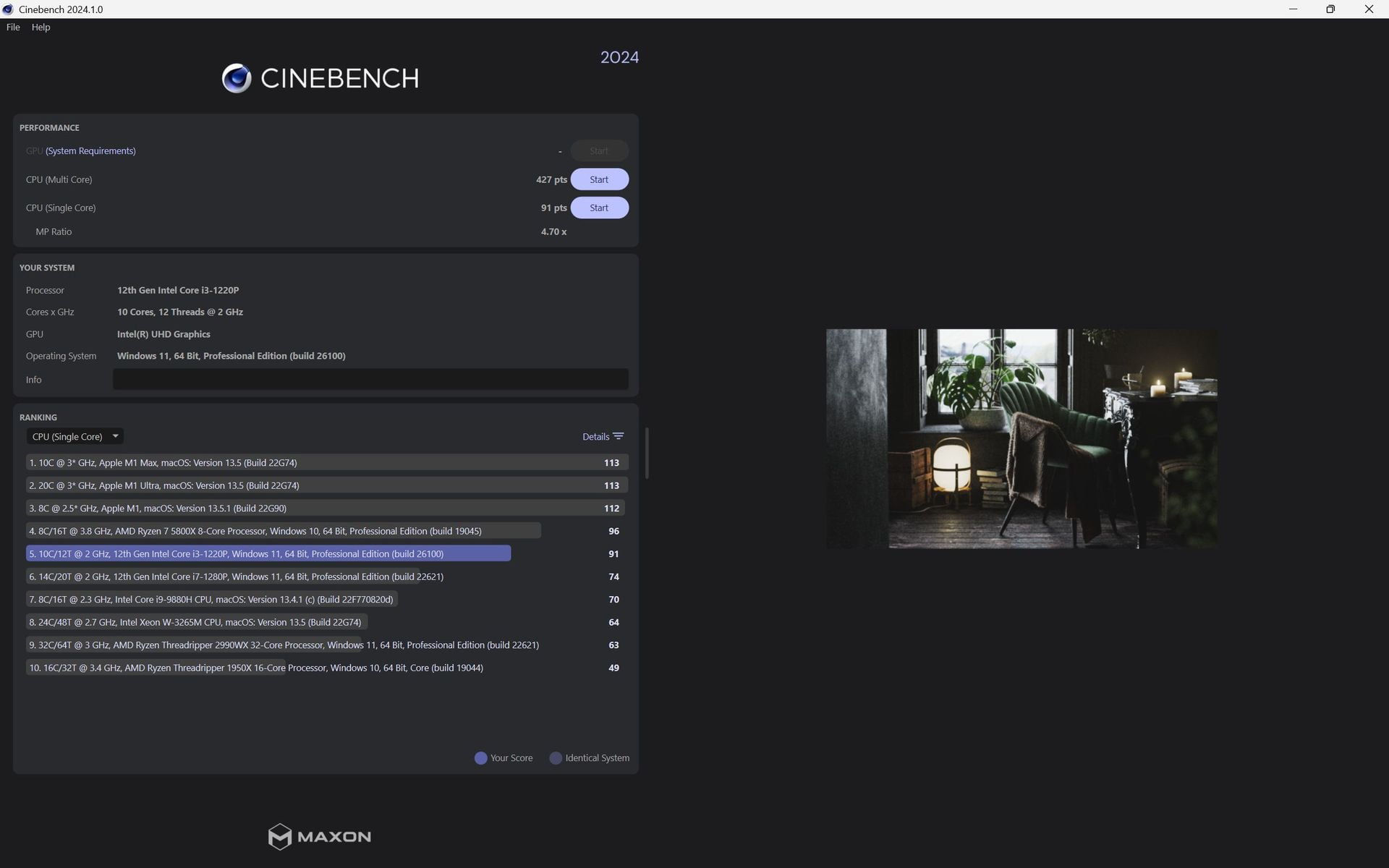Restore down the Cinebench window

pos(1330,9)
